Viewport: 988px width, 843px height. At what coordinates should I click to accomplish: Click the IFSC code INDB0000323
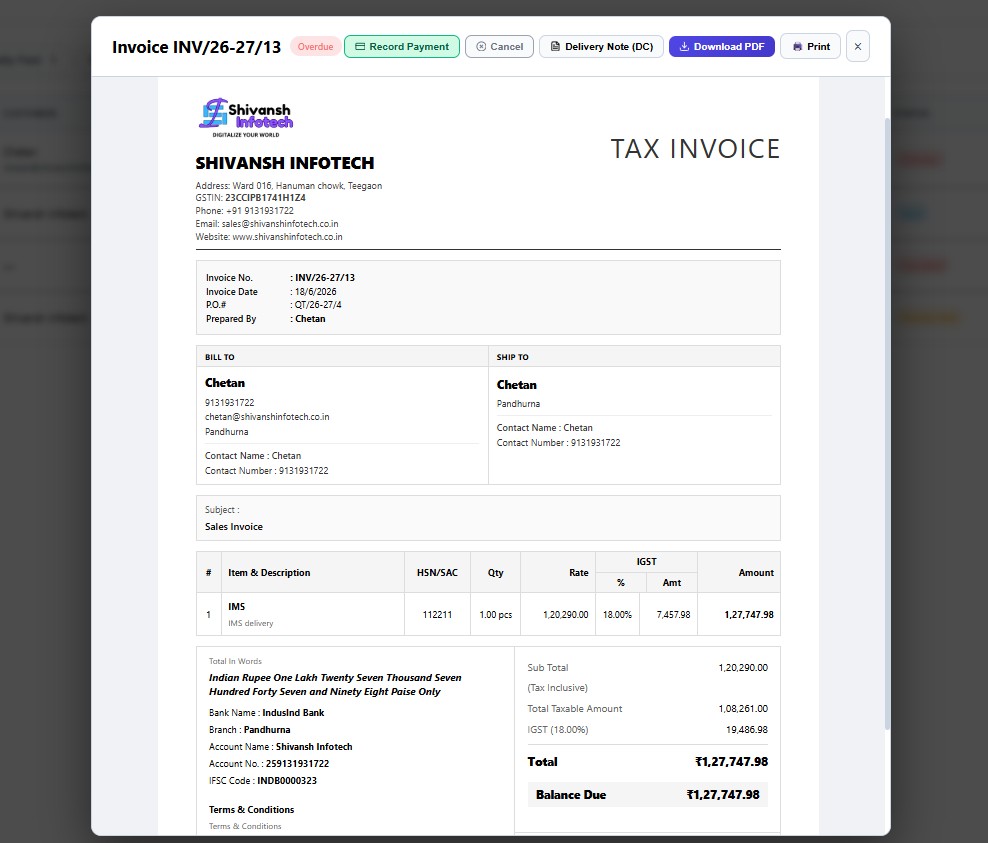click(287, 781)
